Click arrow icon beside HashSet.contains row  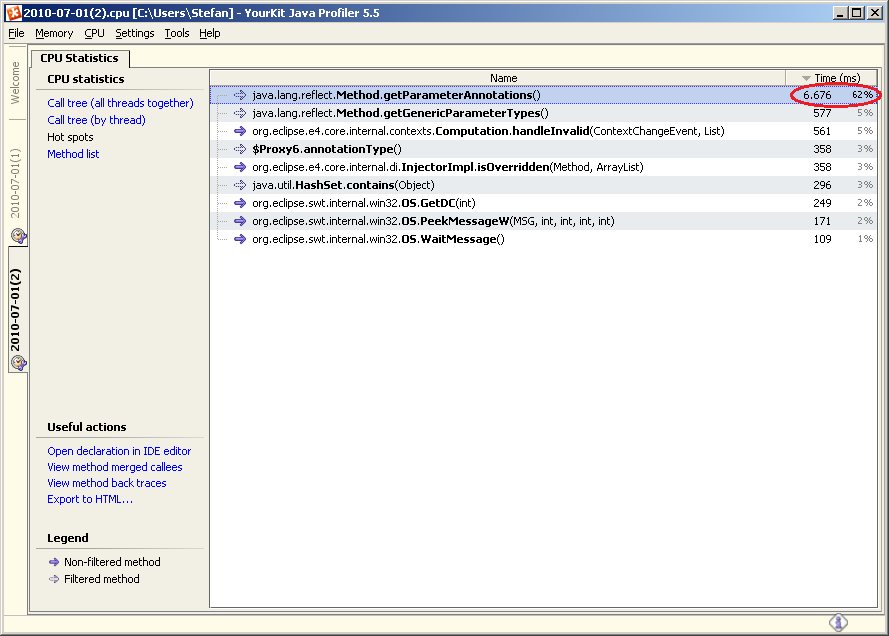point(240,185)
